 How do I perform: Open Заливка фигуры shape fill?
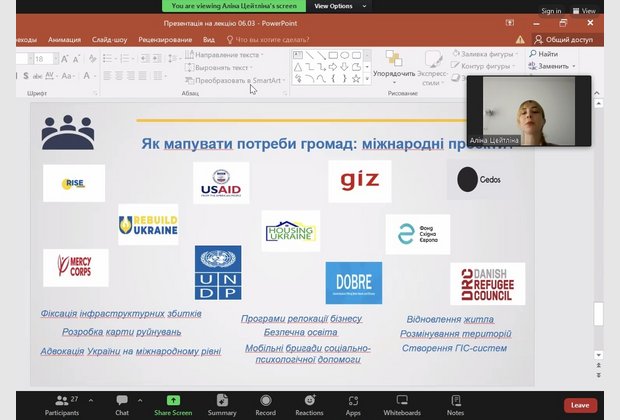[x=486, y=54]
